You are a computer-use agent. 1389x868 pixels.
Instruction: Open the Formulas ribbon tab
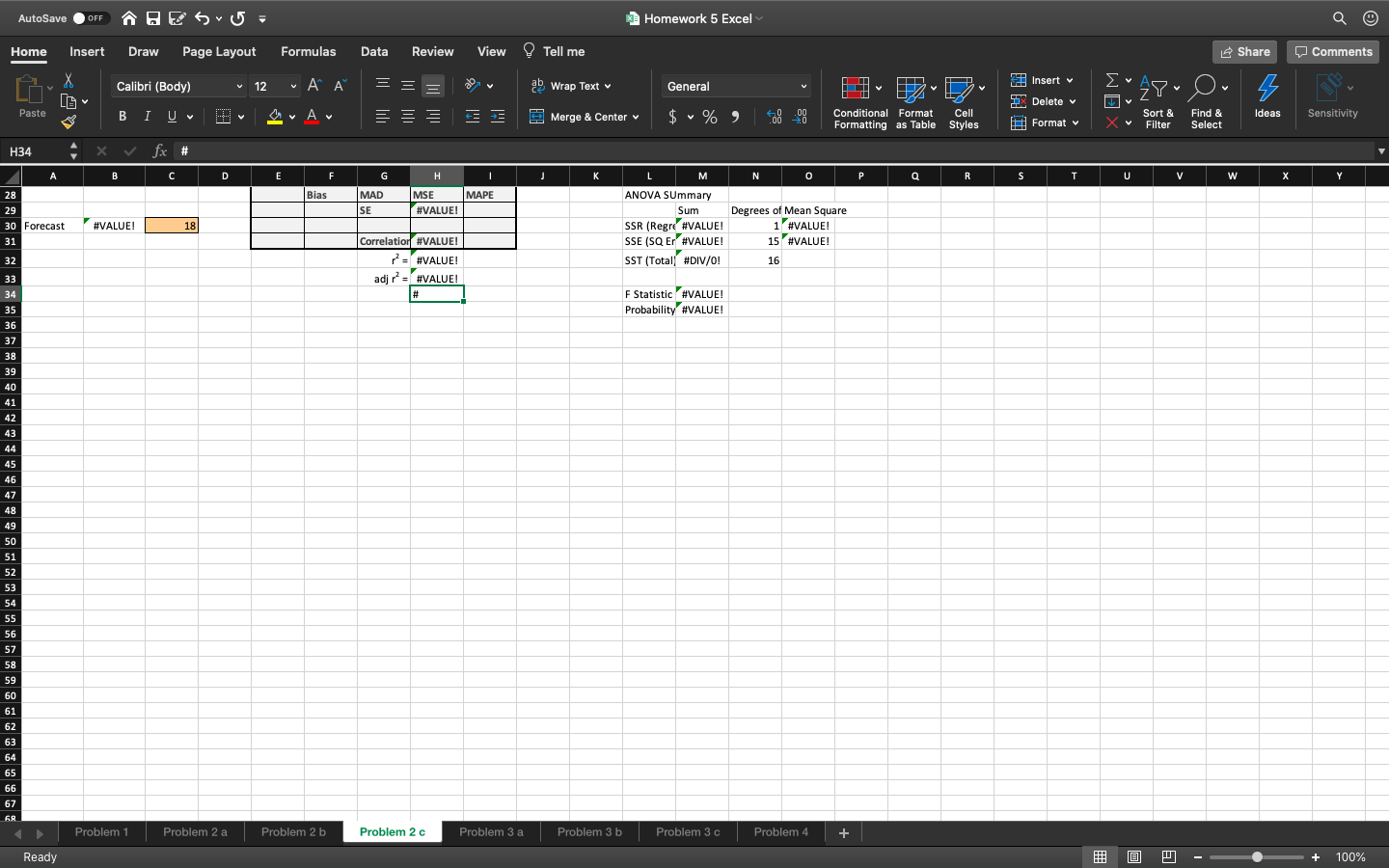[309, 51]
